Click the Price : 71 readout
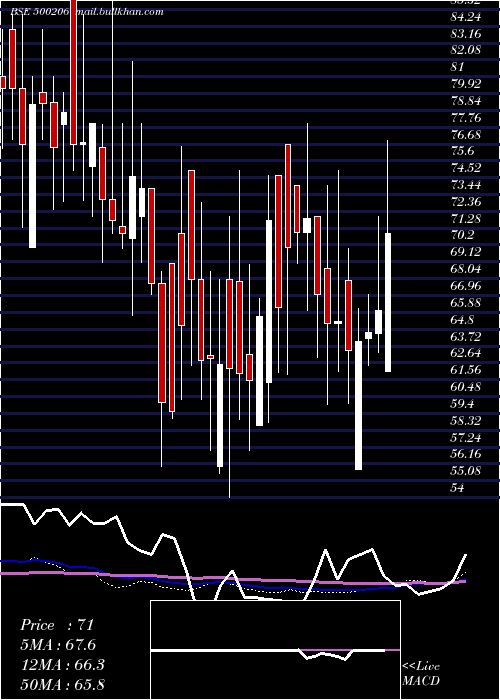This screenshot has width=500, height=700. tap(57, 625)
